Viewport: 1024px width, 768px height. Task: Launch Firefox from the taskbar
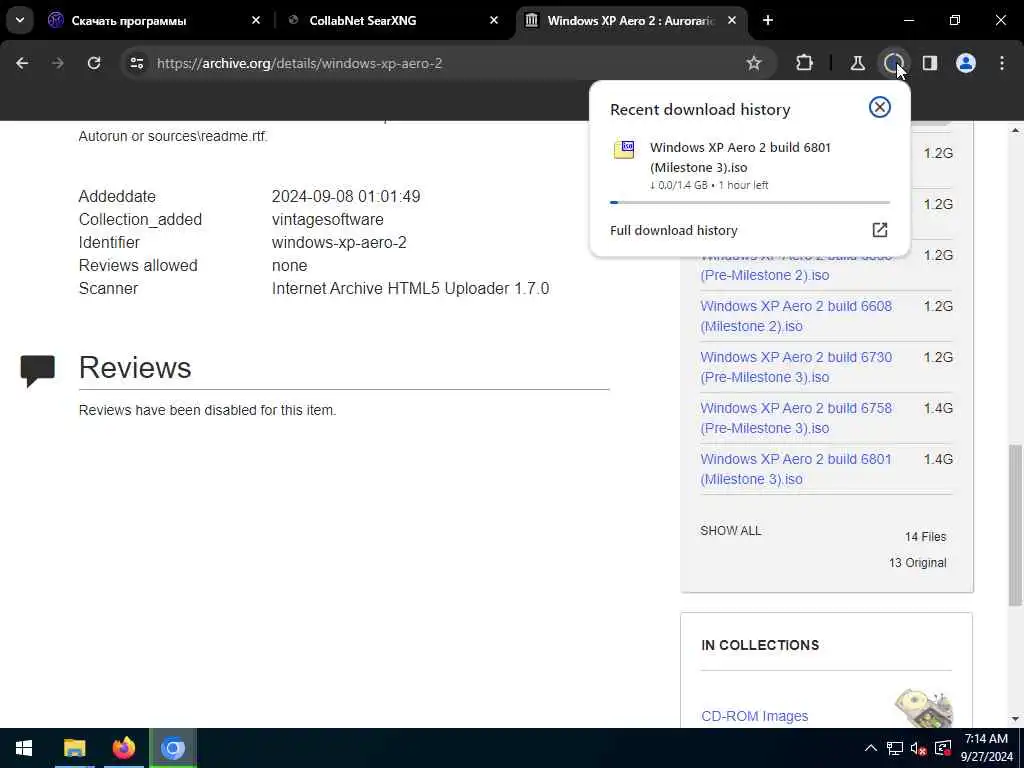click(123, 748)
